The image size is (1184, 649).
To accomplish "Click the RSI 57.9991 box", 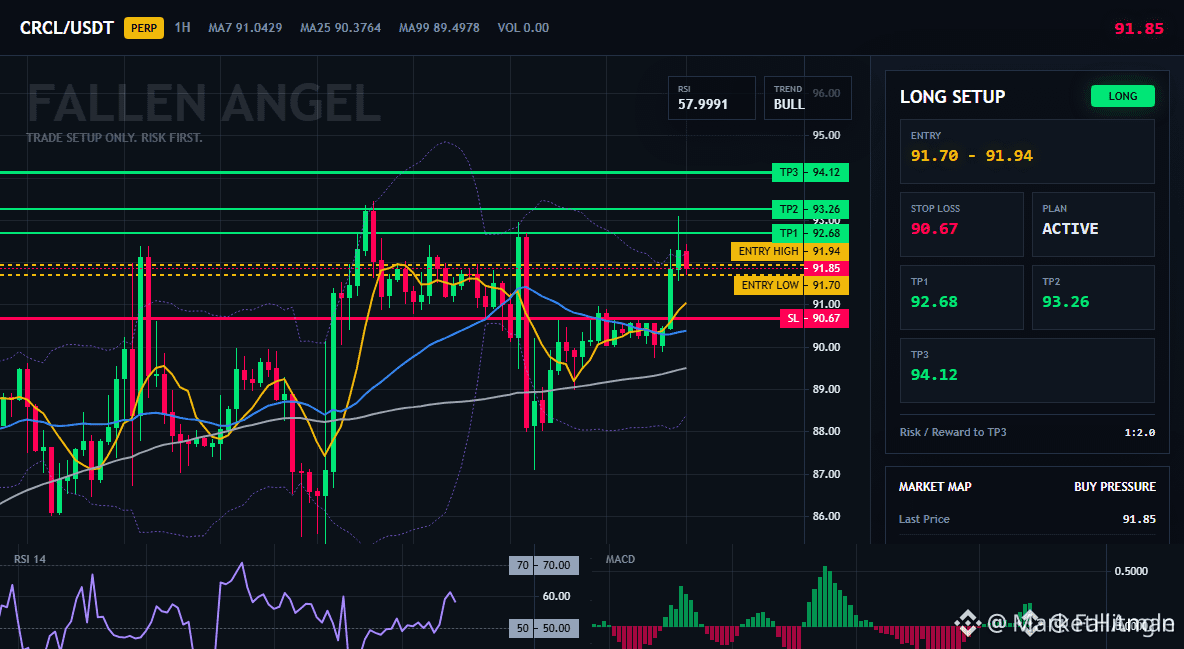I will [711, 98].
